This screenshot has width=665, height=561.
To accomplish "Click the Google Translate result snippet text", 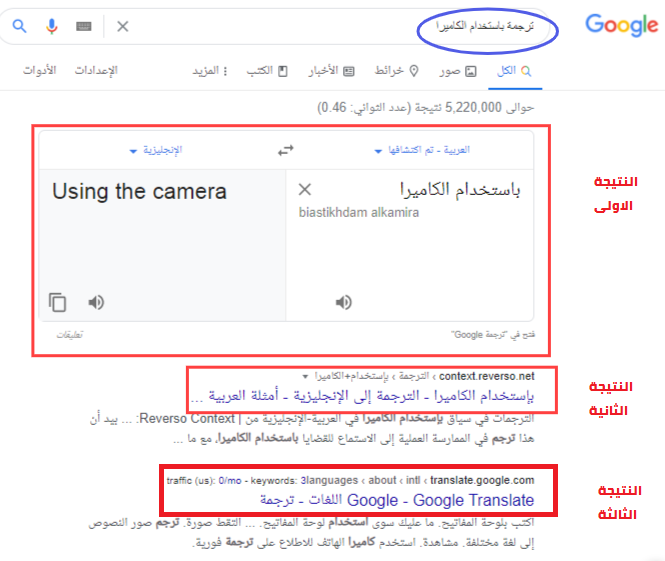I will click(311, 532).
